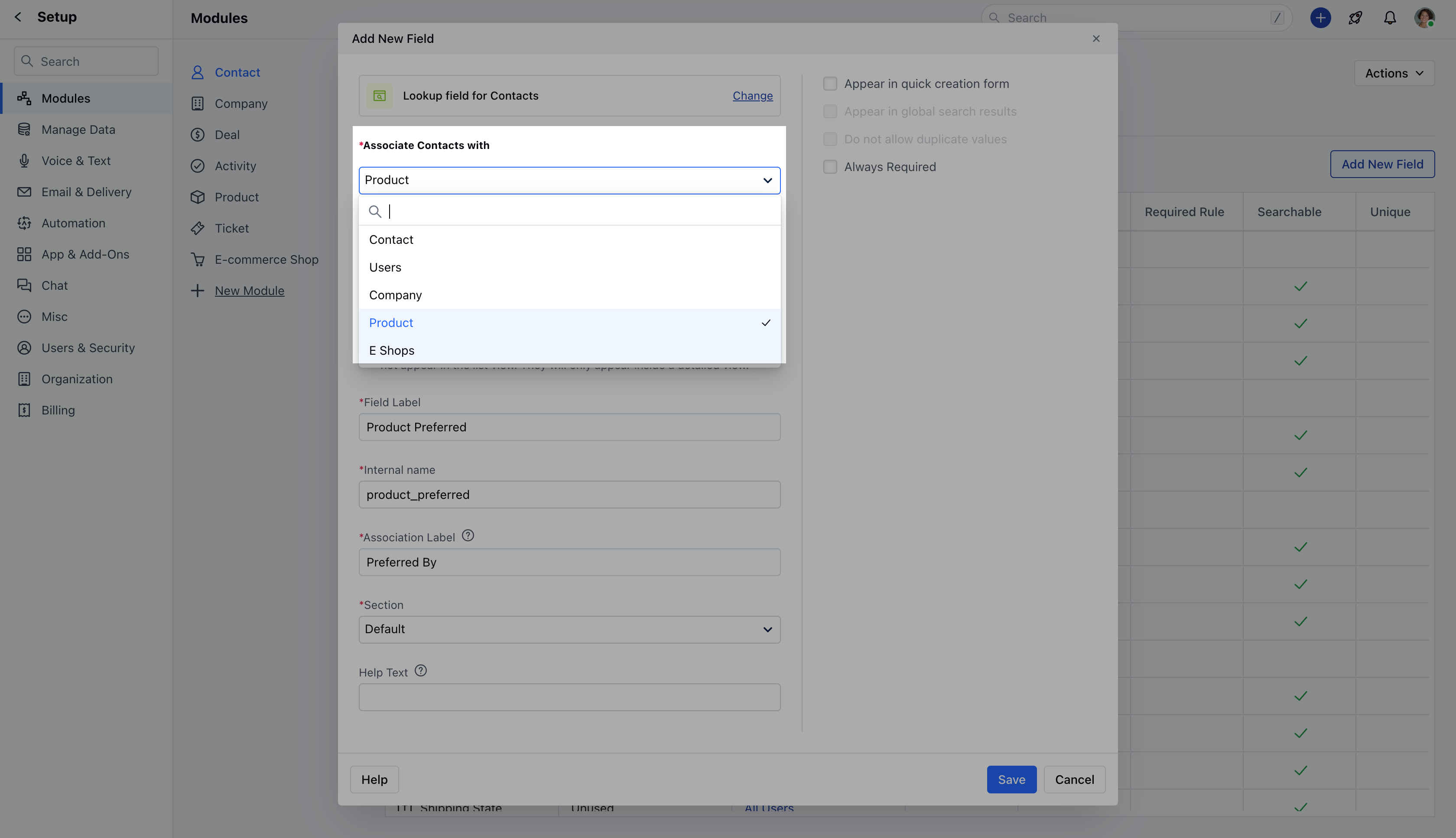Click the Users & Security icon
The image size is (1456, 838).
pyautogui.click(x=24, y=348)
